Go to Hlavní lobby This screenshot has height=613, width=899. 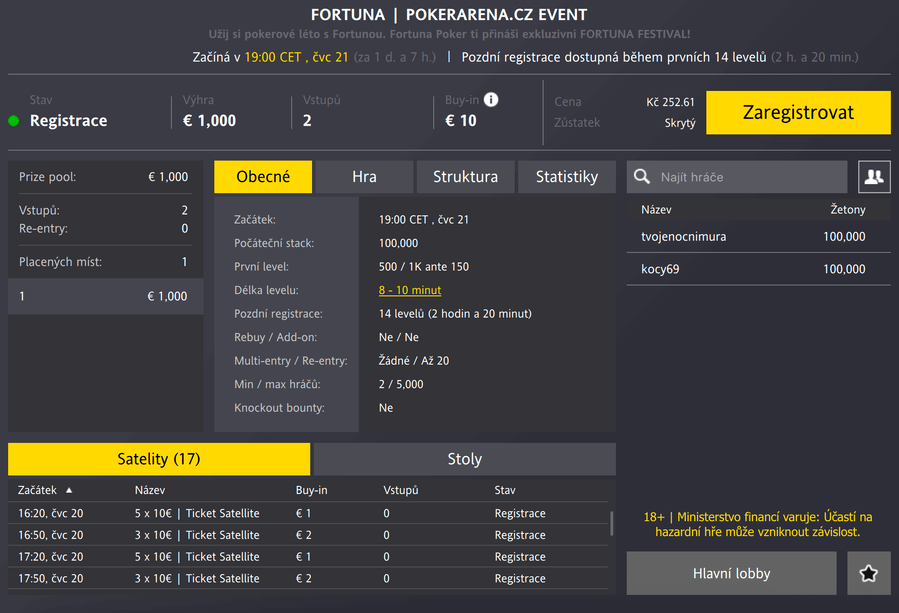(x=732, y=573)
